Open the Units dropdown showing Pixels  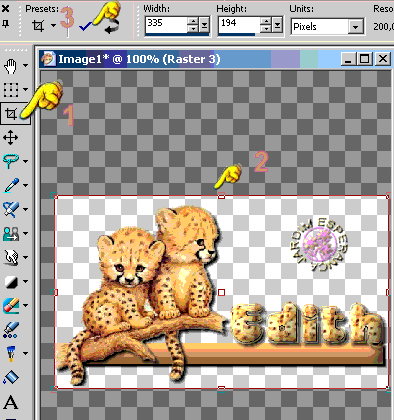click(327, 26)
